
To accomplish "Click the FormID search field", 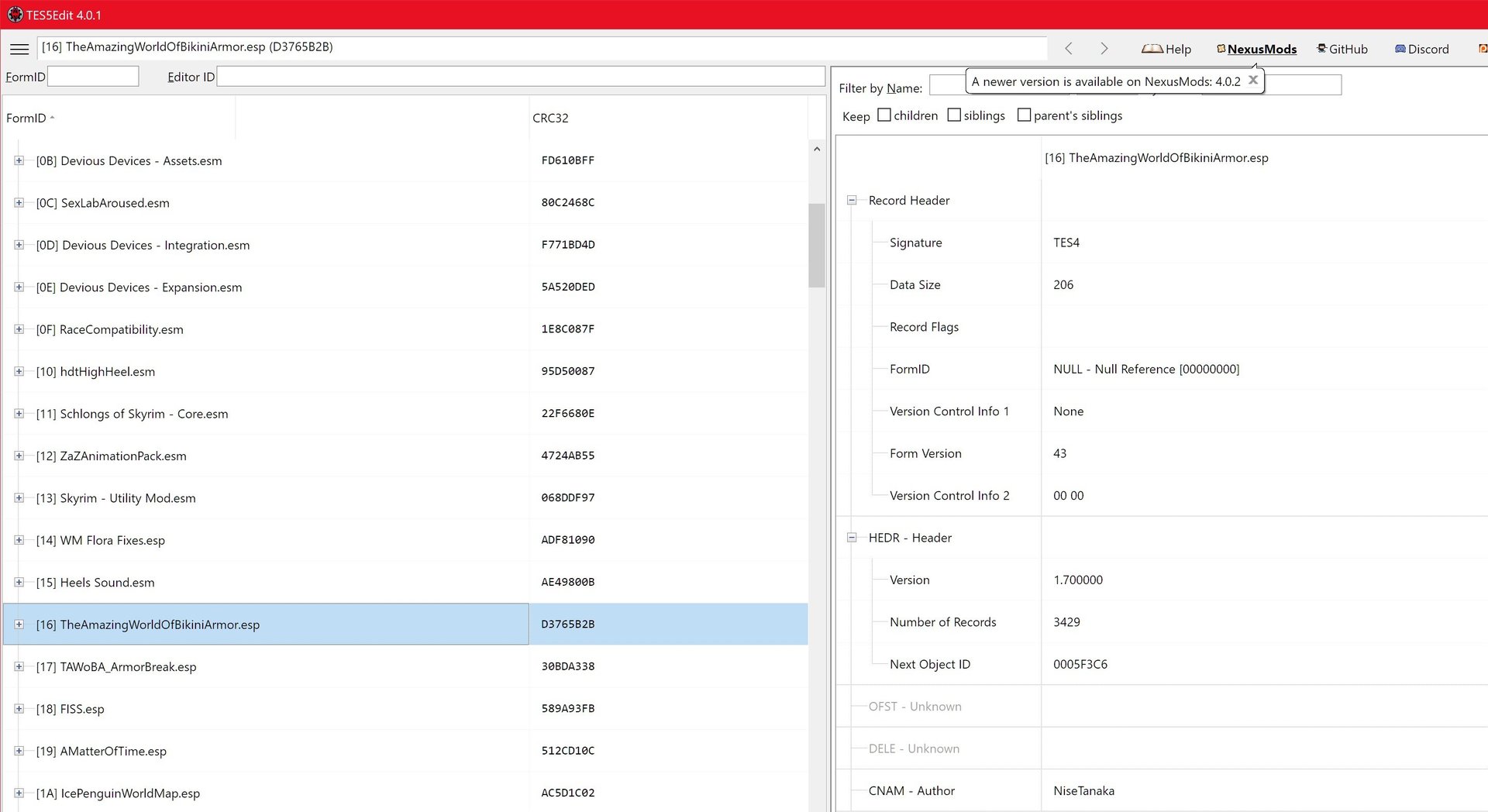I will pos(93,76).
